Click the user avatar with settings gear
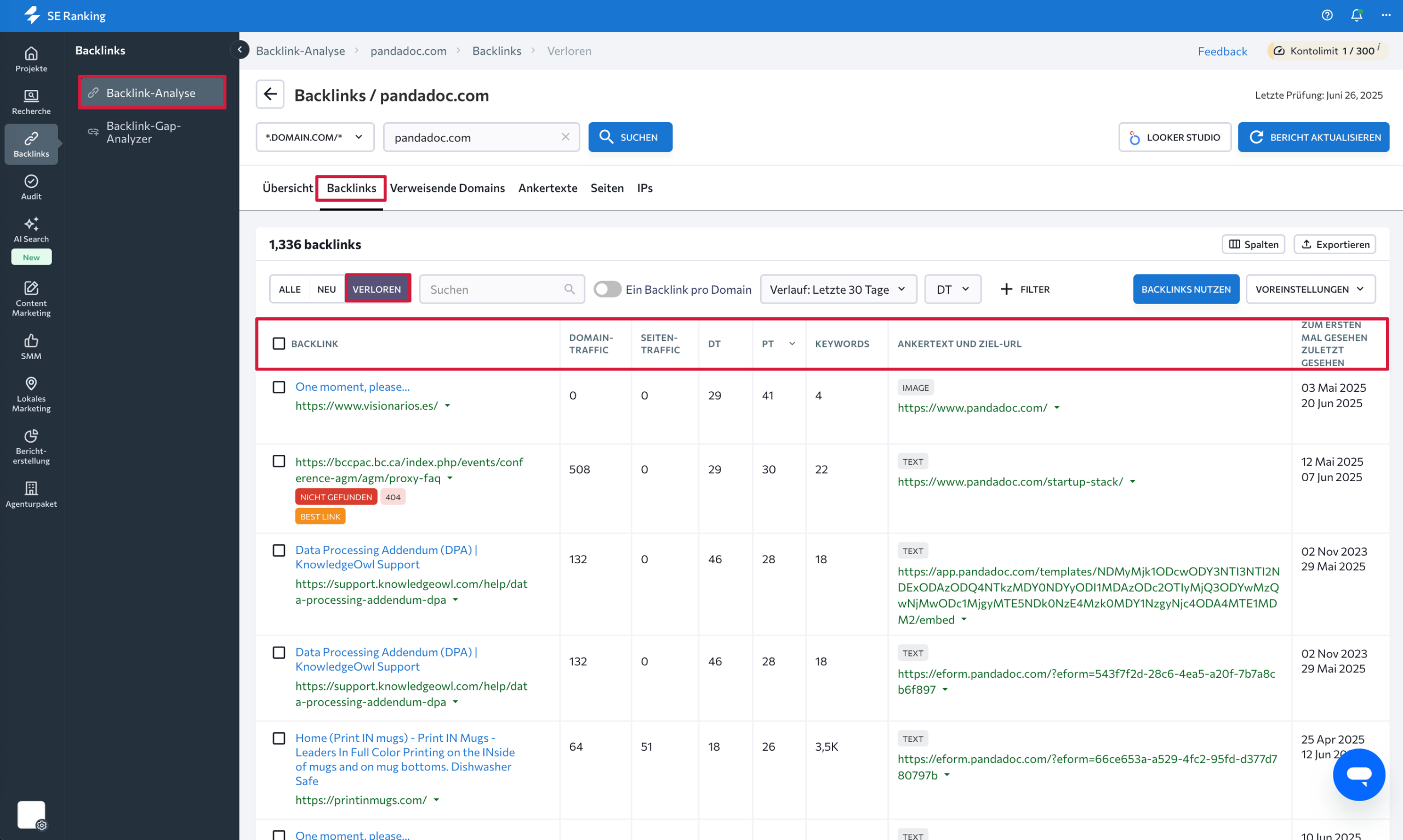This screenshot has height=840, width=1403. [32, 815]
